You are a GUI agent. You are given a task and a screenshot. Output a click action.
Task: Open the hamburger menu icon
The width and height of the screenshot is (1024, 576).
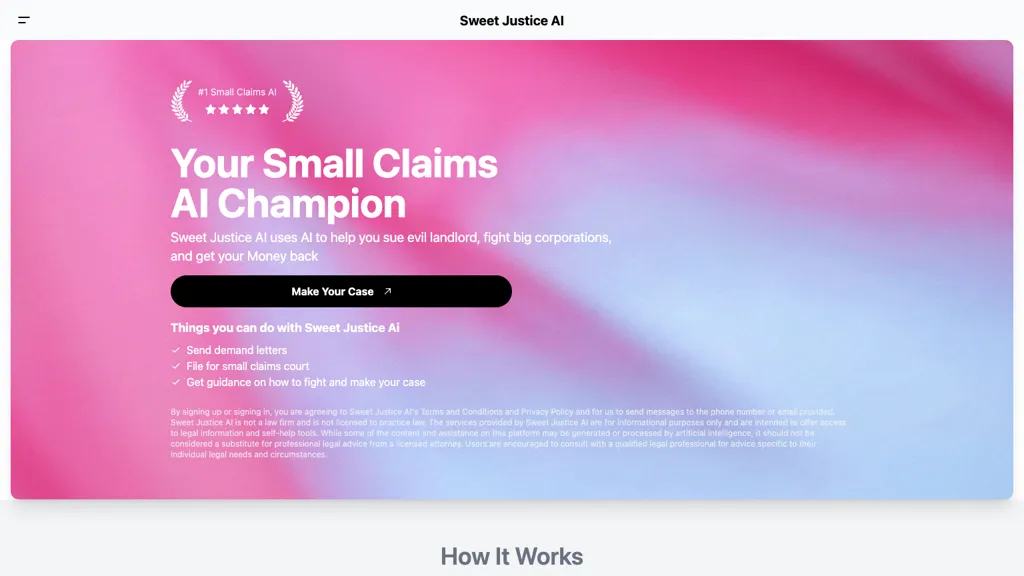coord(24,20)
